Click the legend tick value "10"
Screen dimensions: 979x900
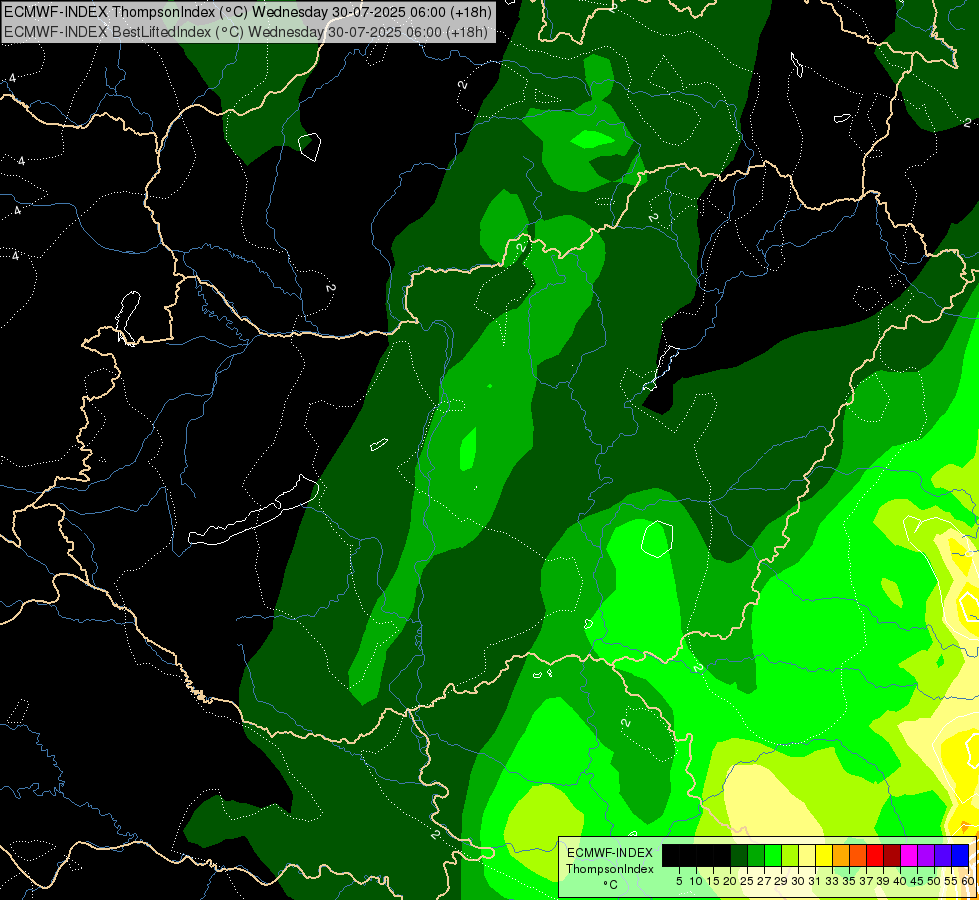(696, 881)
